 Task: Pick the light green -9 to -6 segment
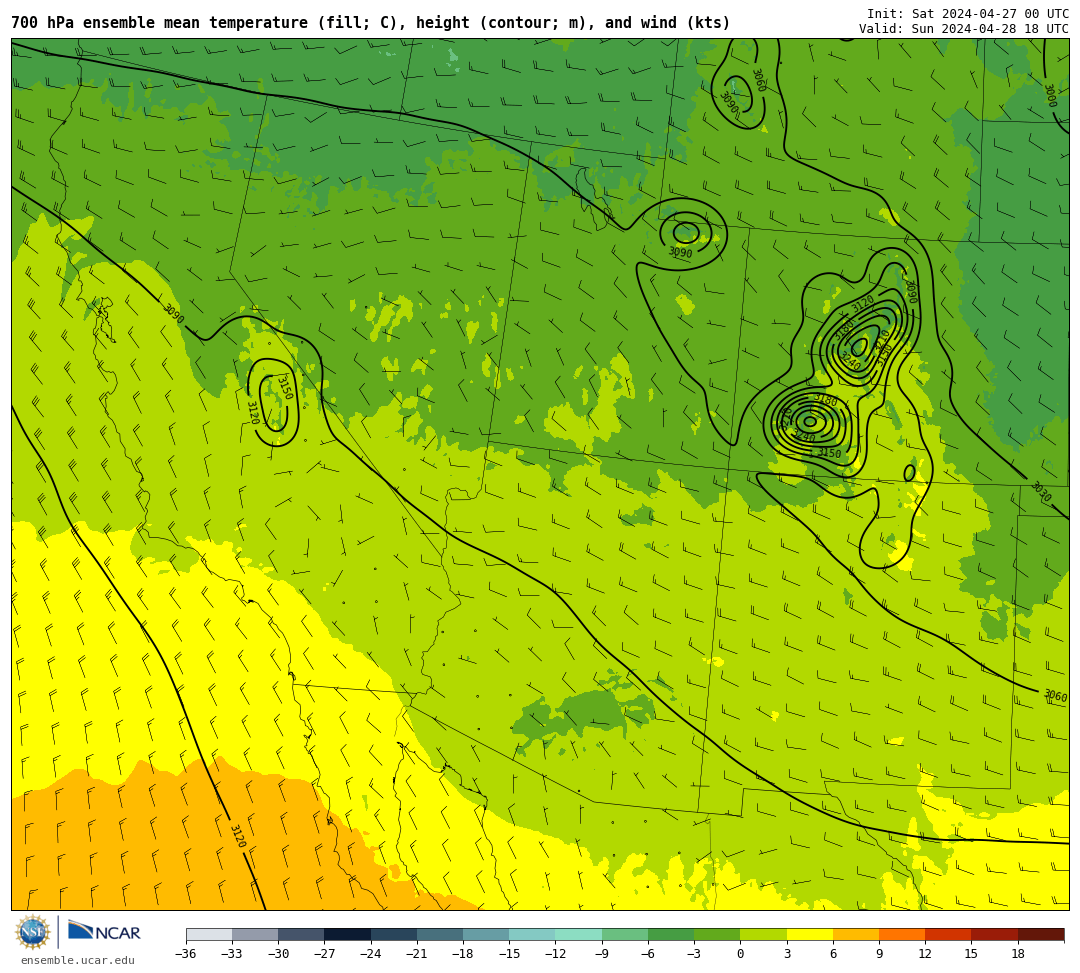point(625,934)
